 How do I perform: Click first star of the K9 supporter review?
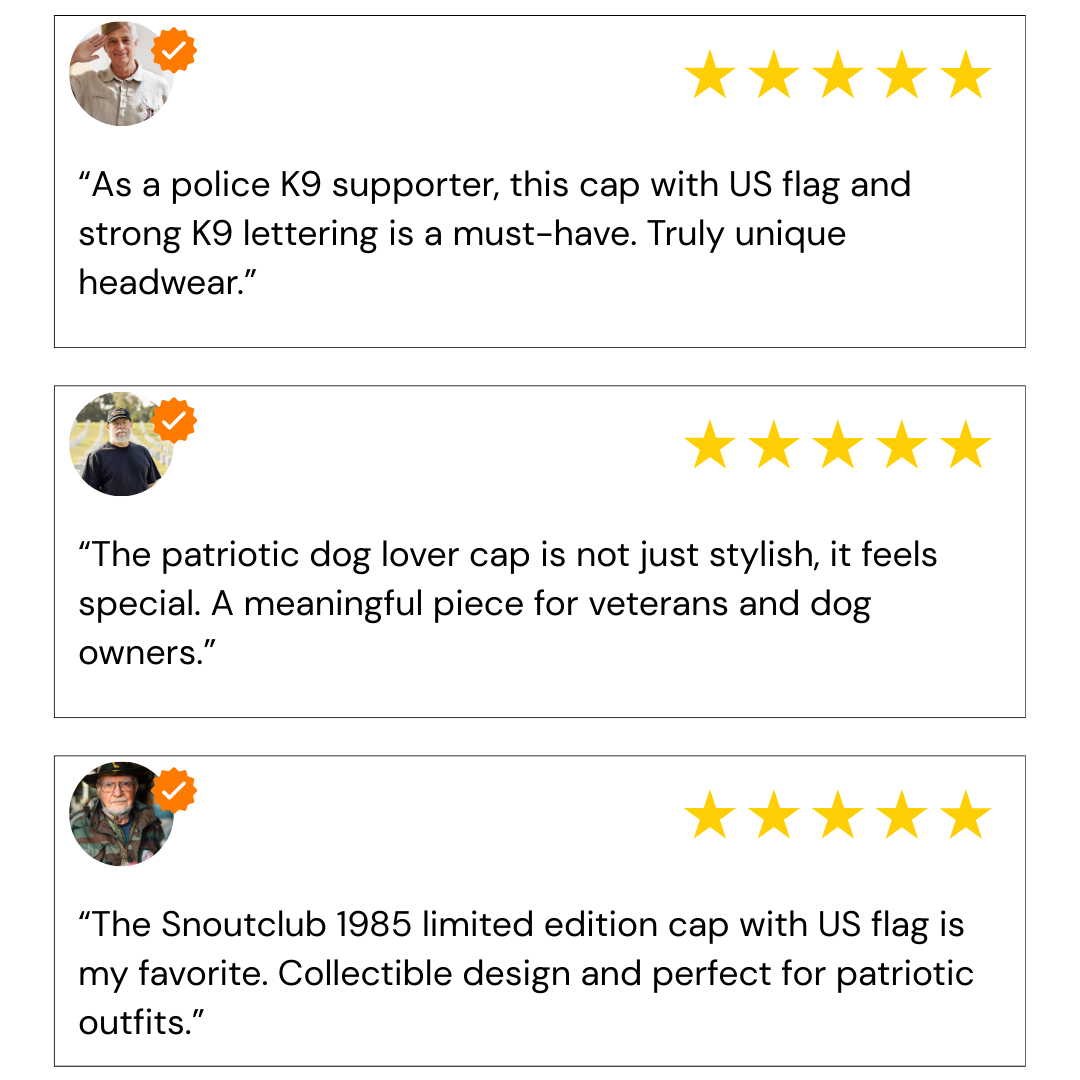(x=710, y=74)
